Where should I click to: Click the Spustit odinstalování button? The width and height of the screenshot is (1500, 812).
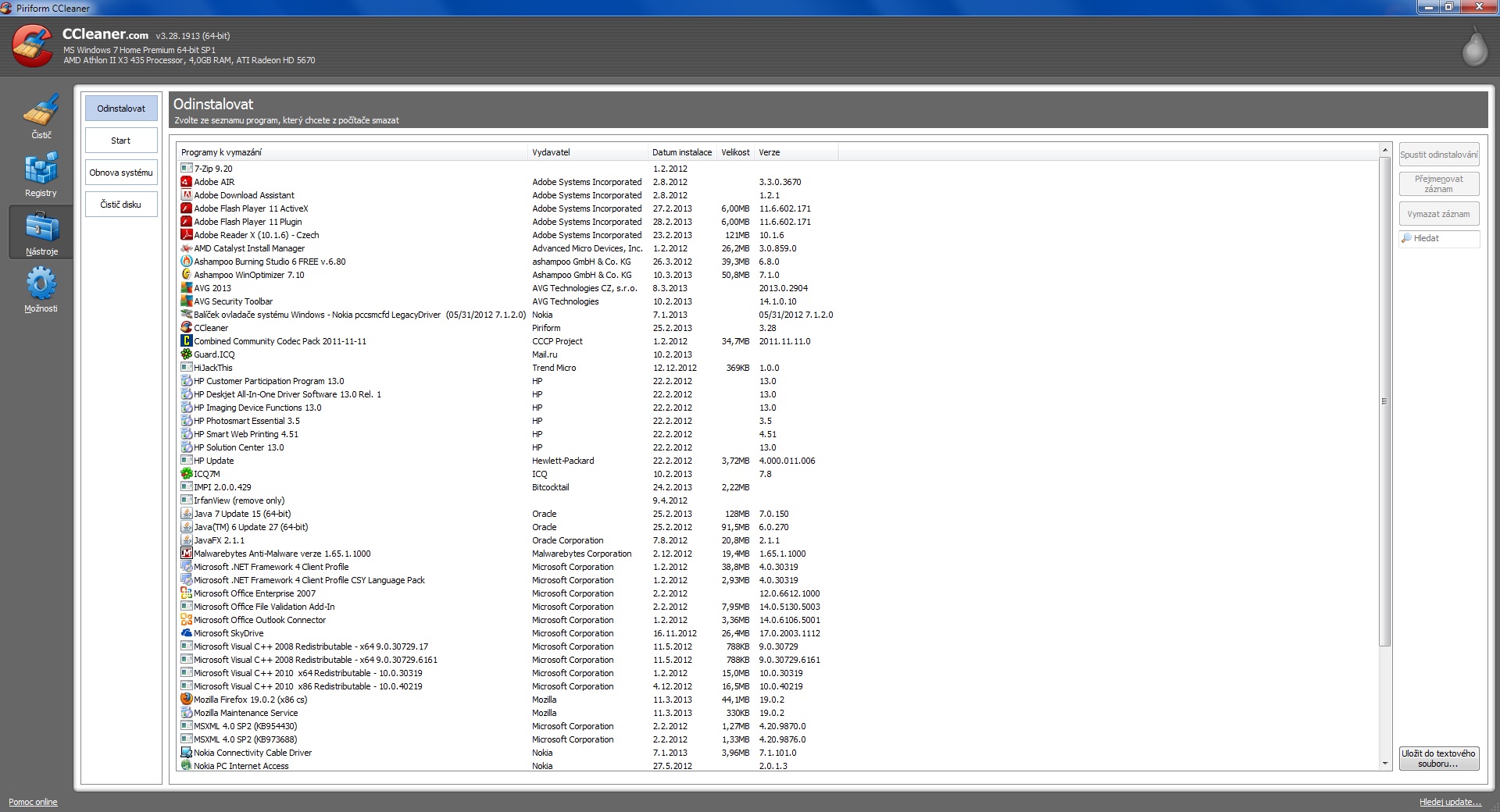[1439, 155]
